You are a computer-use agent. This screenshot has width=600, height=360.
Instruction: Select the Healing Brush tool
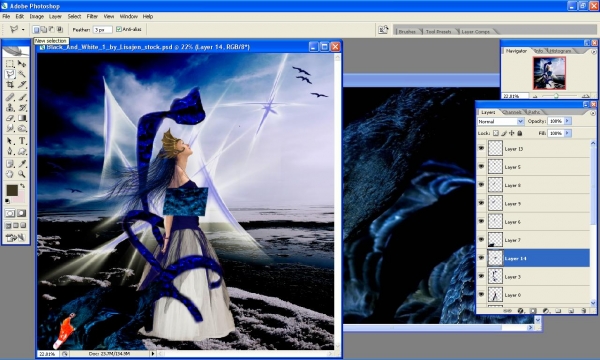click(10, 98)
